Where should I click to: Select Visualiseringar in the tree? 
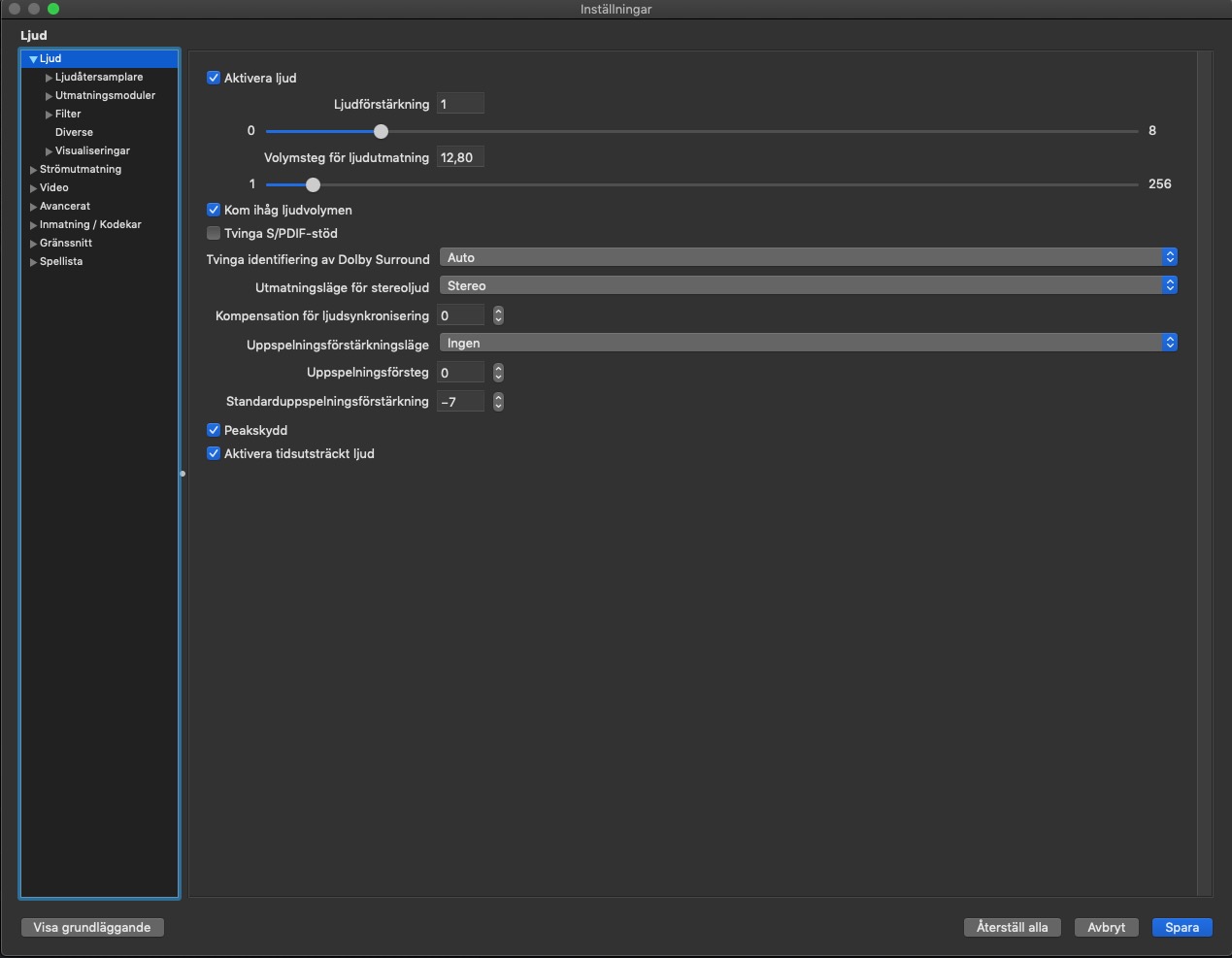pyautogui.click(x=92, y=150)
